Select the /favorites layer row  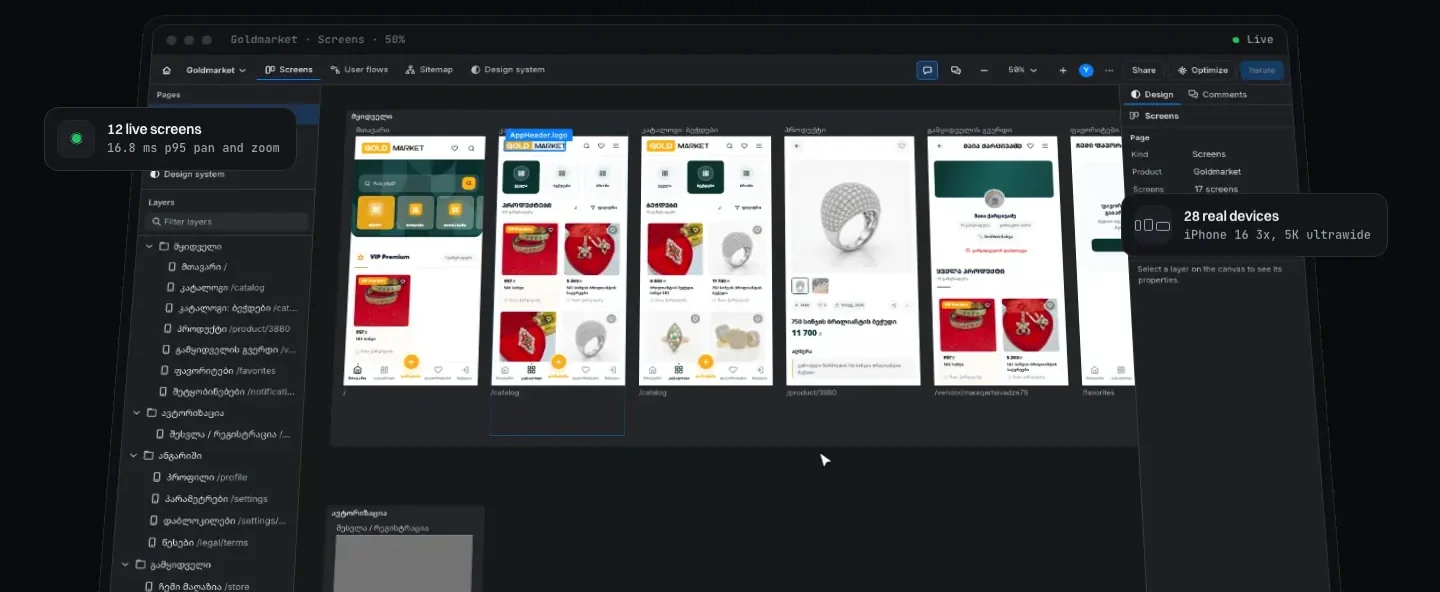[217, 370]
